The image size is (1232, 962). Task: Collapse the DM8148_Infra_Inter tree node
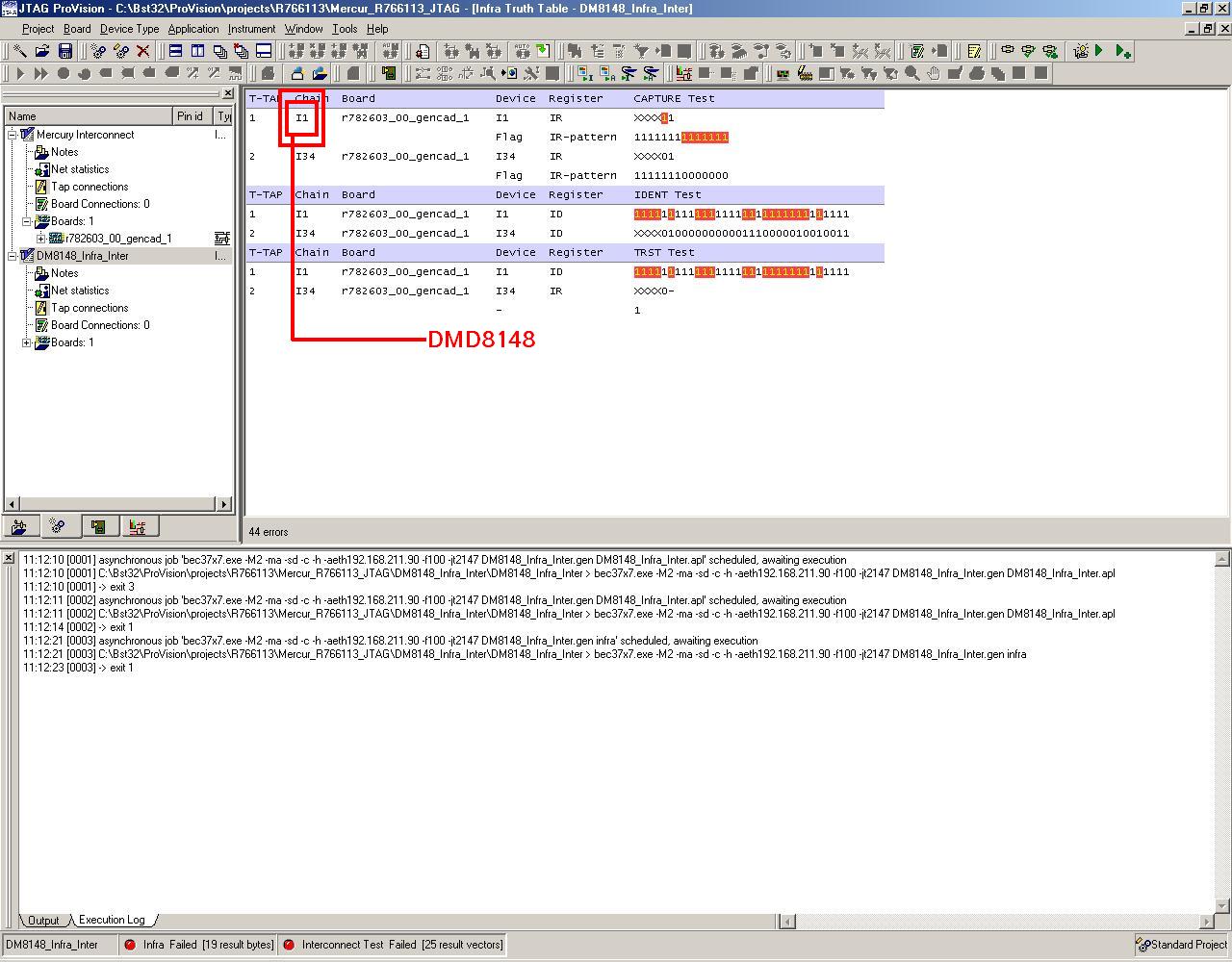(x=13, y=256)
